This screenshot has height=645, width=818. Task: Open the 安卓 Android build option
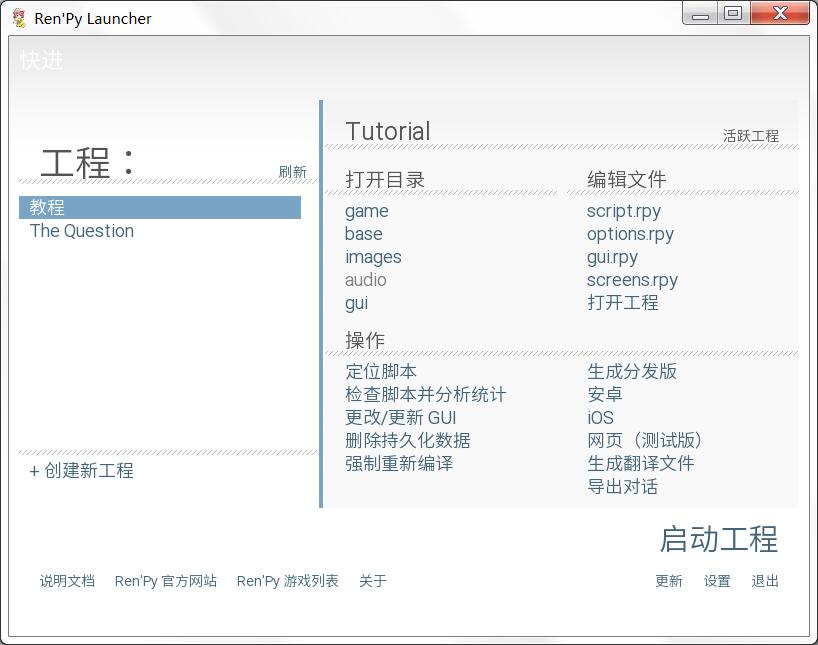pos(605,395)
